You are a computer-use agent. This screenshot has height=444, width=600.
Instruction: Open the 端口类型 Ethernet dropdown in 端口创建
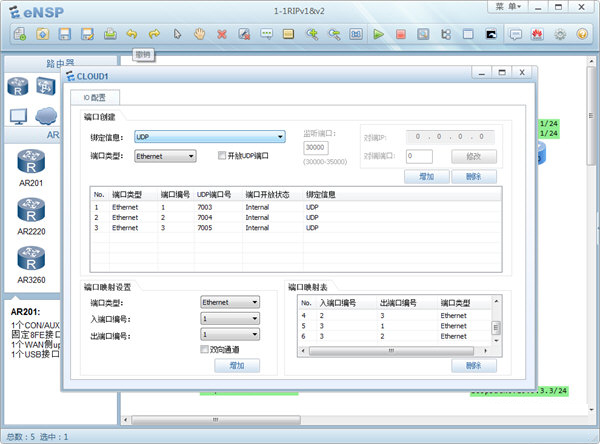tap(165, 156)
